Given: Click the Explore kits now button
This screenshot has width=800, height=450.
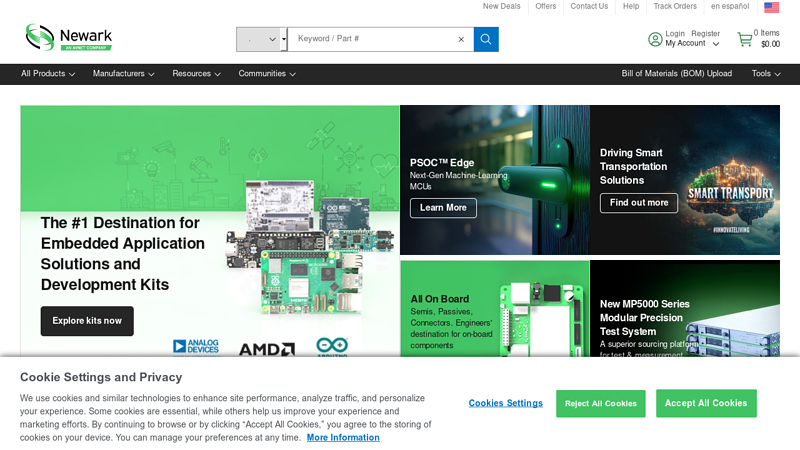Looking at the screenshot, I should 87,321.
